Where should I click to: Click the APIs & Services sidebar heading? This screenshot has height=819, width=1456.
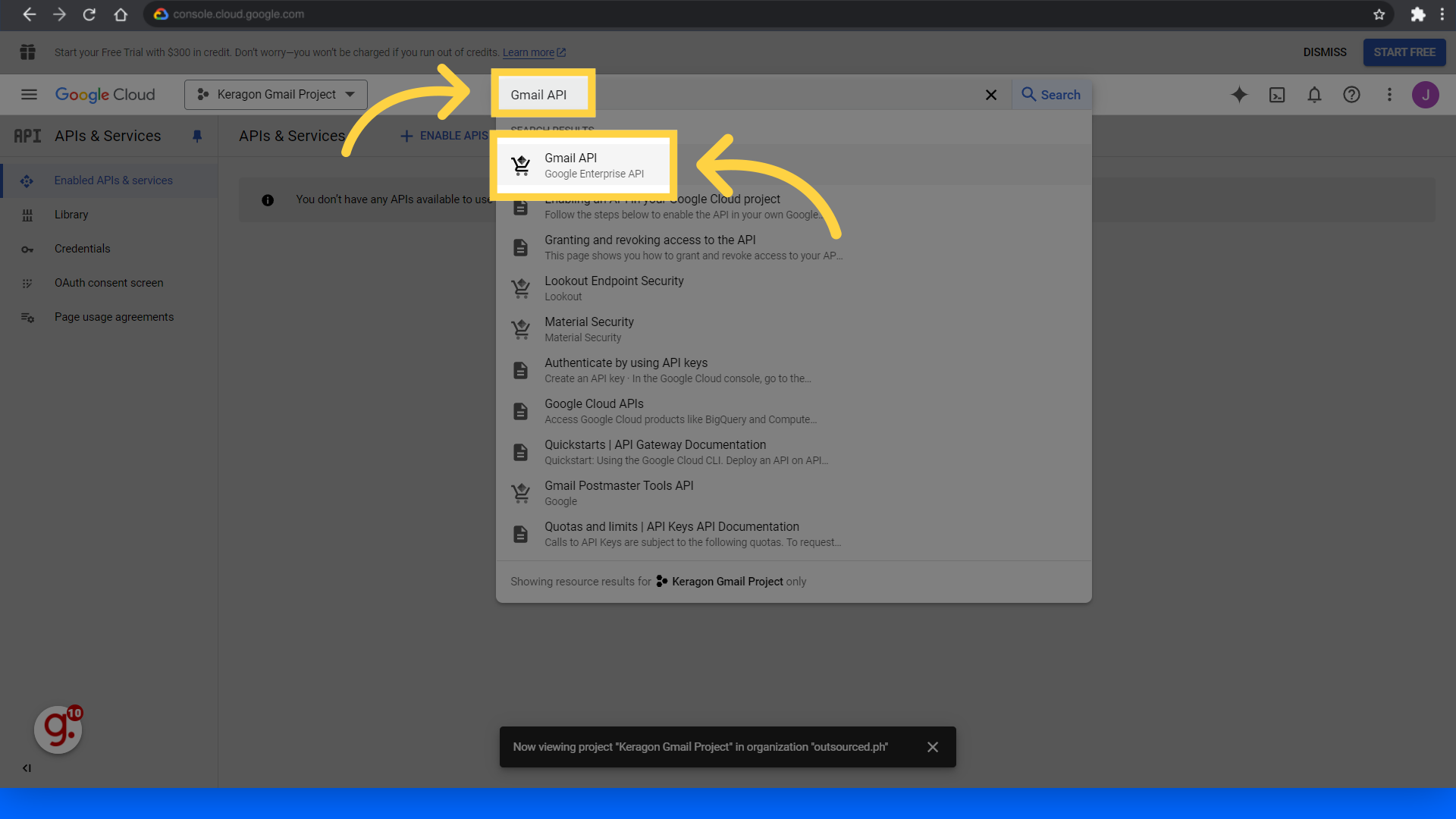pyautogui.click(x=108, y=136)
